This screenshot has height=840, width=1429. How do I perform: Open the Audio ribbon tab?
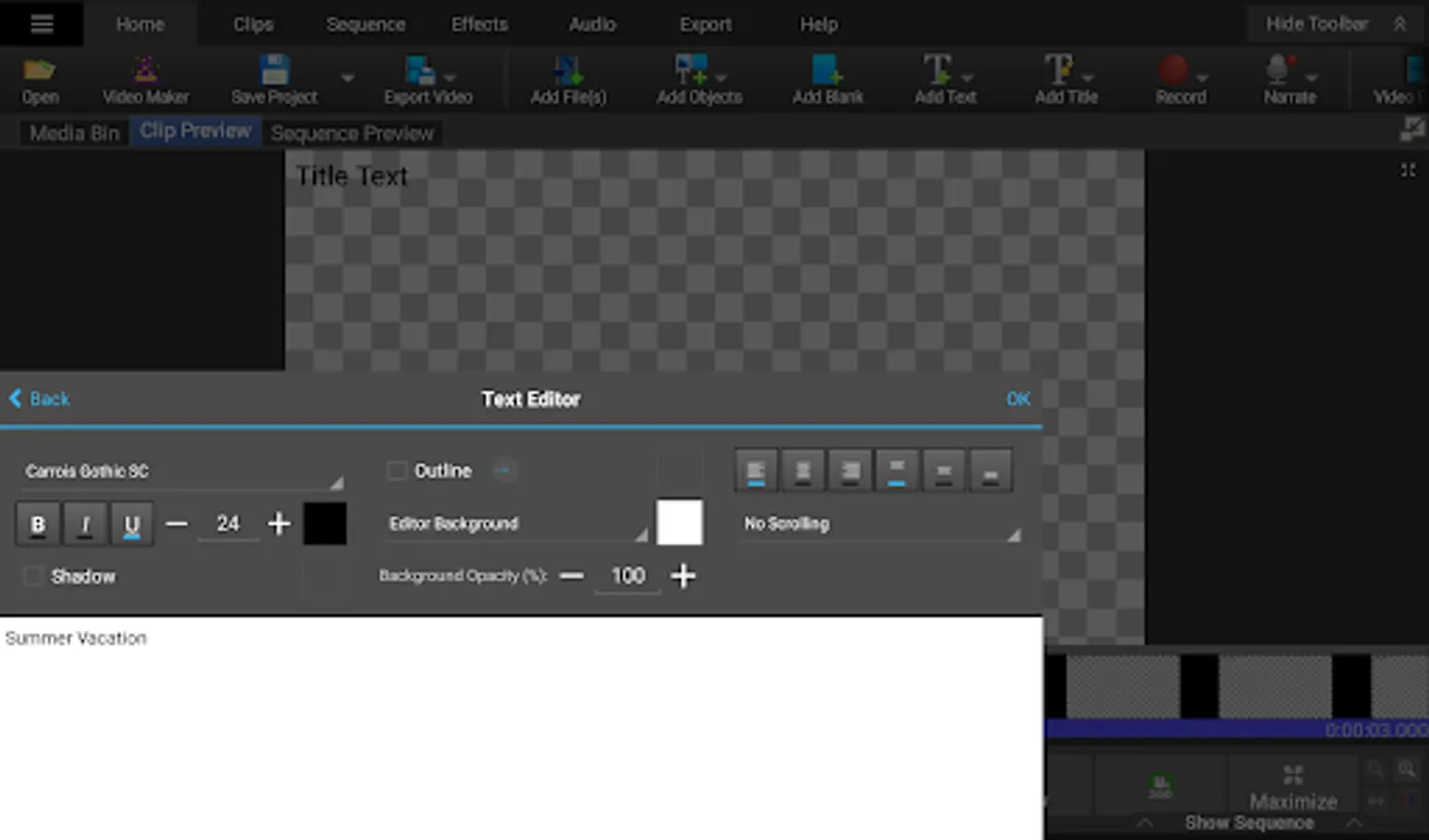[592, 24]
